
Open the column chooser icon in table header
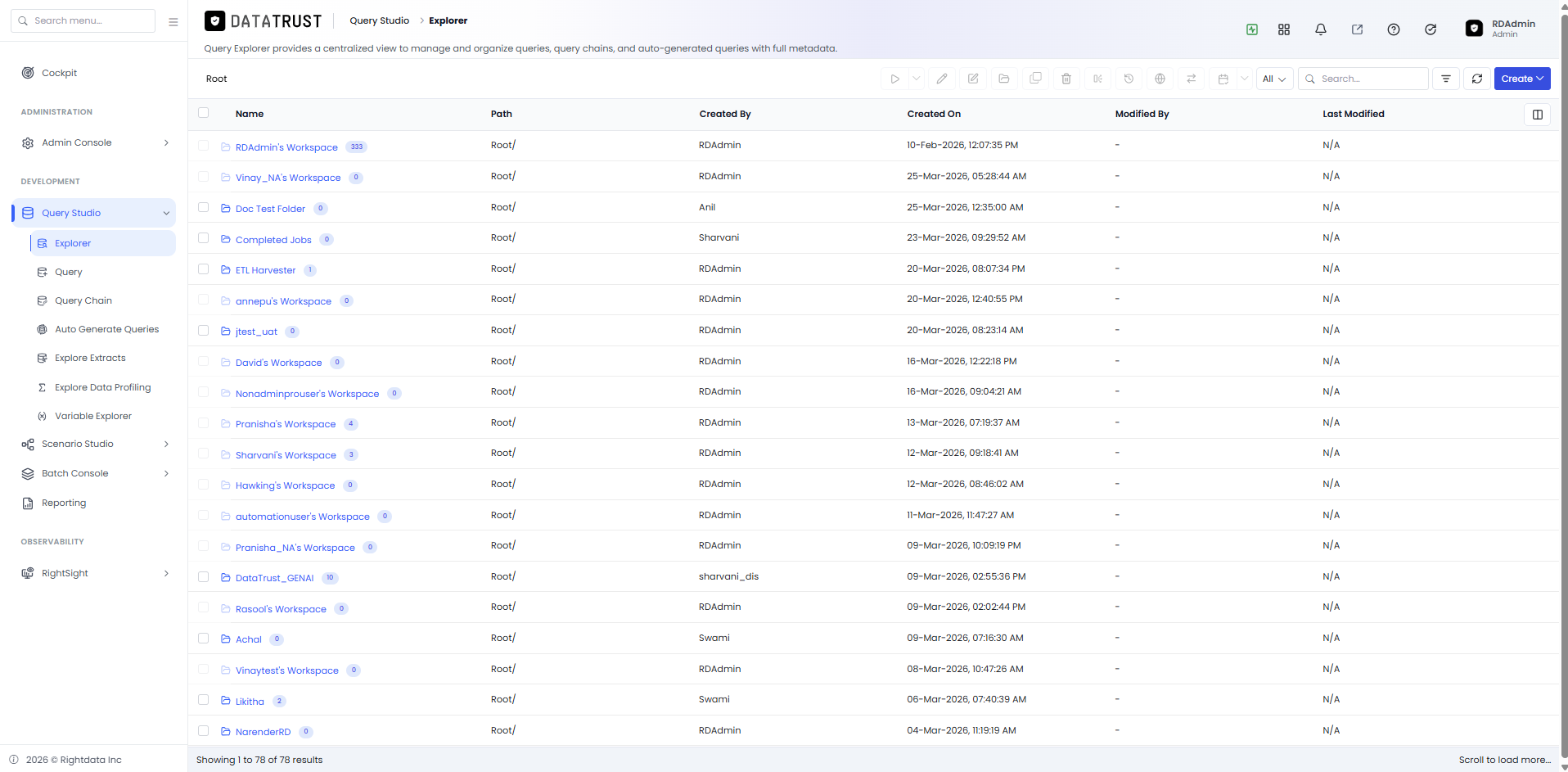1537,115
